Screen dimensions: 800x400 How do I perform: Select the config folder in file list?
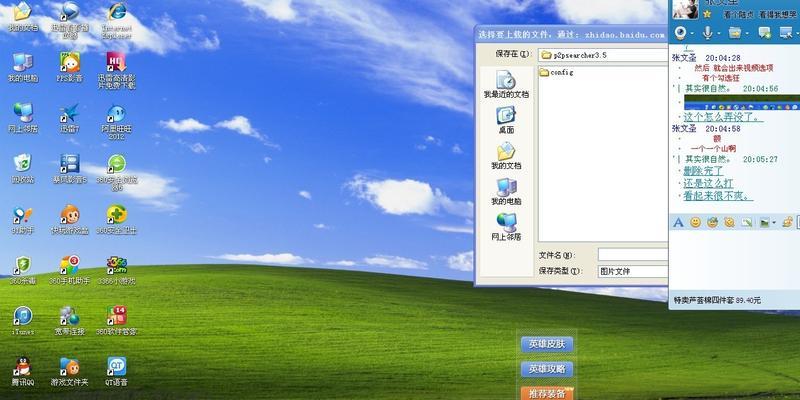click(556, 72)
